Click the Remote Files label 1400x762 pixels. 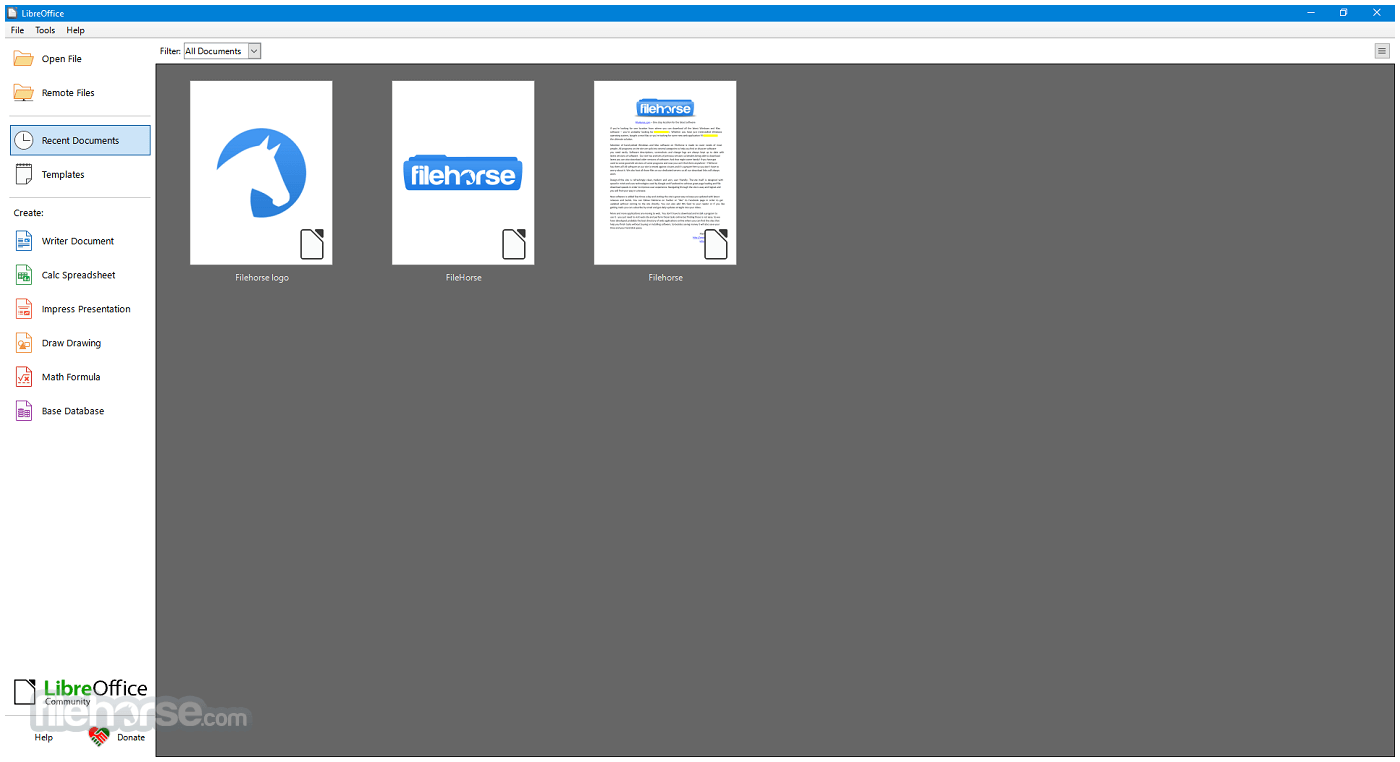pyautogui.click(x=68, y=93)
